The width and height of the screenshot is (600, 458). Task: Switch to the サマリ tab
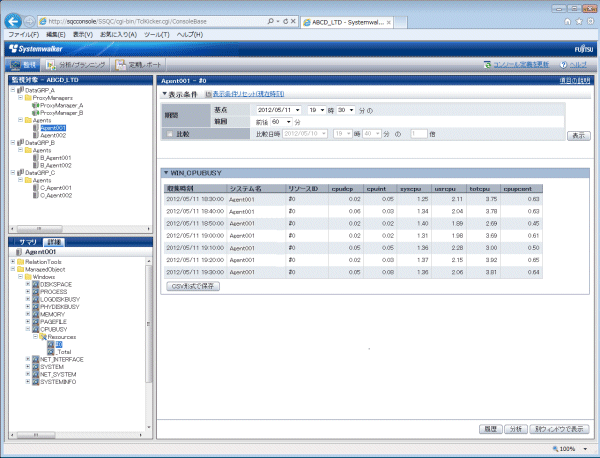[26, 242]
